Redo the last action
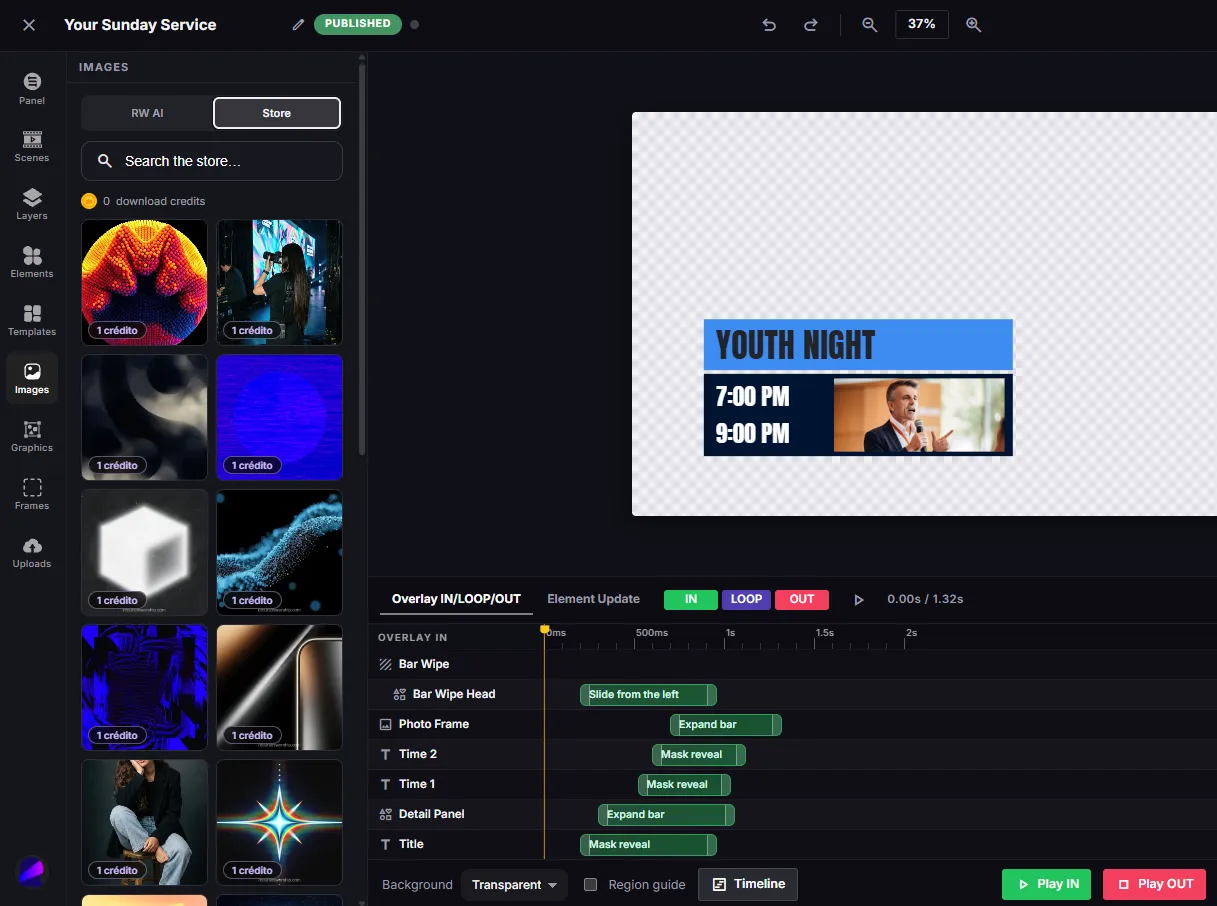Image resolution: width=1217 pixels, height=906 pixels. pos(811,25)
